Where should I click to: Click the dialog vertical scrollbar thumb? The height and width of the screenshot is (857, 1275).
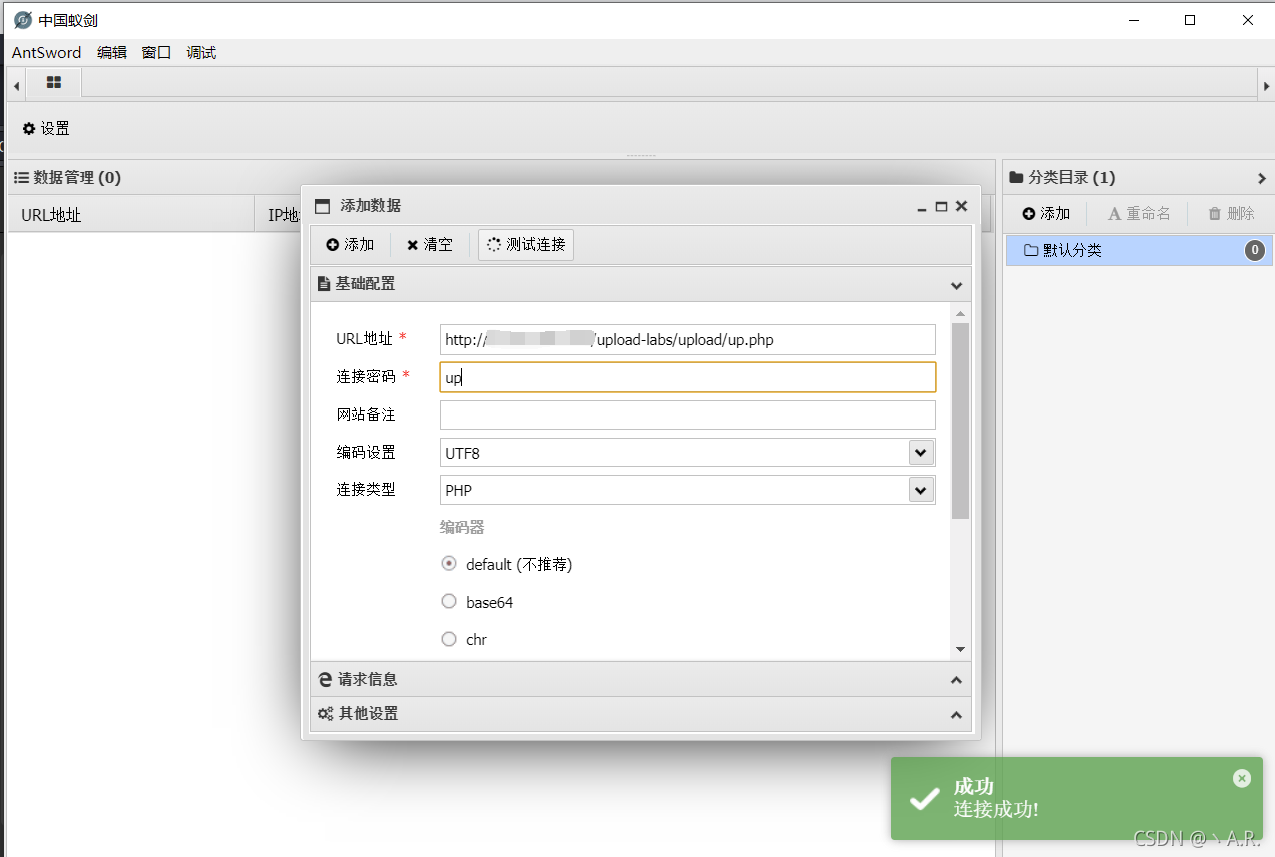960,420
